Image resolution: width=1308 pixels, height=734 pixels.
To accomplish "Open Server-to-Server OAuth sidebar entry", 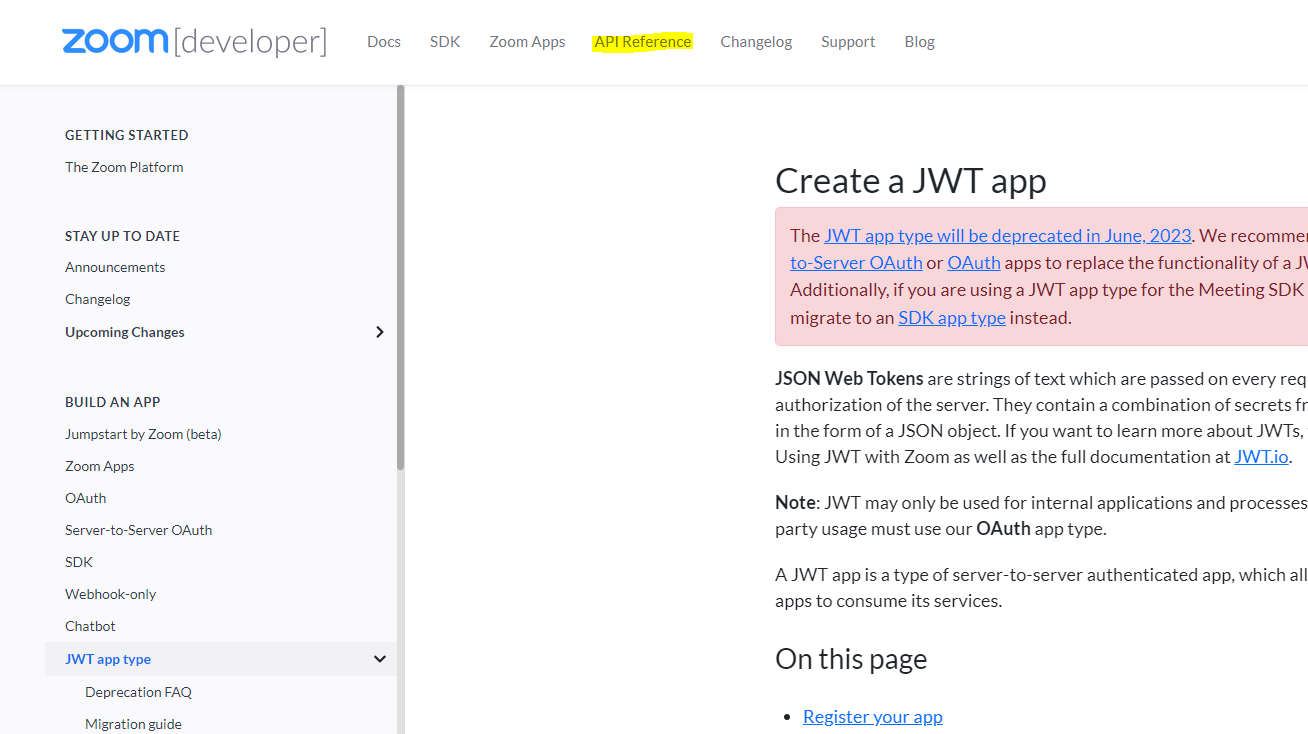I will [x=138, y=530].
